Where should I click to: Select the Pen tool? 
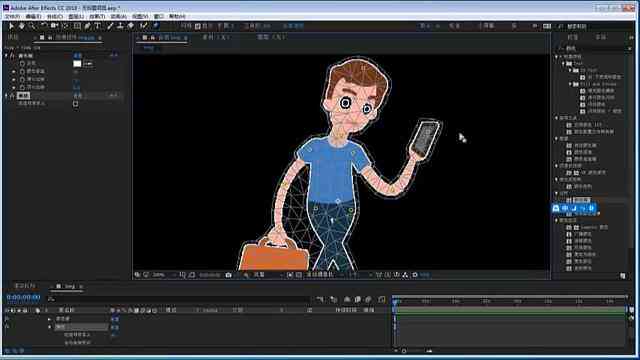87,26
